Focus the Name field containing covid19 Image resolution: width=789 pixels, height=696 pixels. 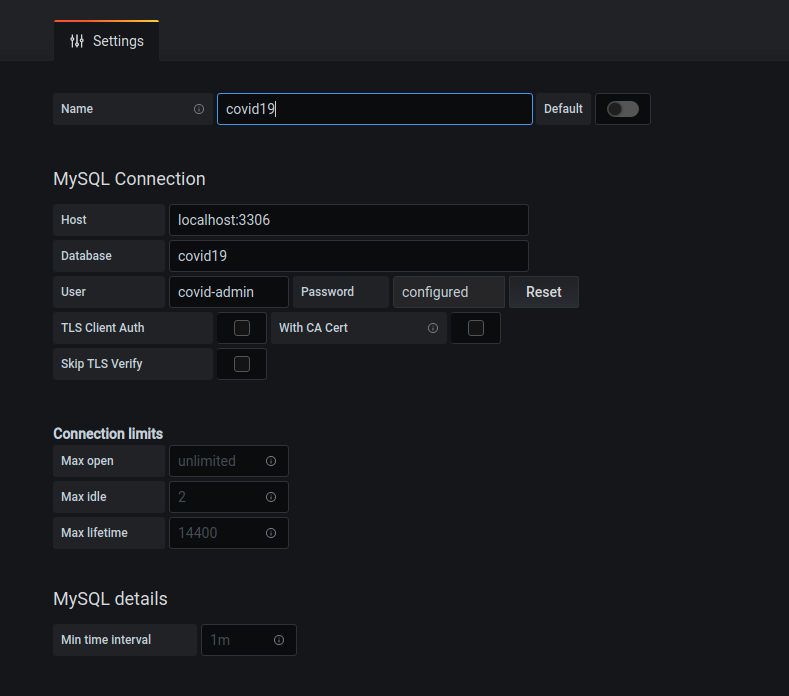coord(374,109)
